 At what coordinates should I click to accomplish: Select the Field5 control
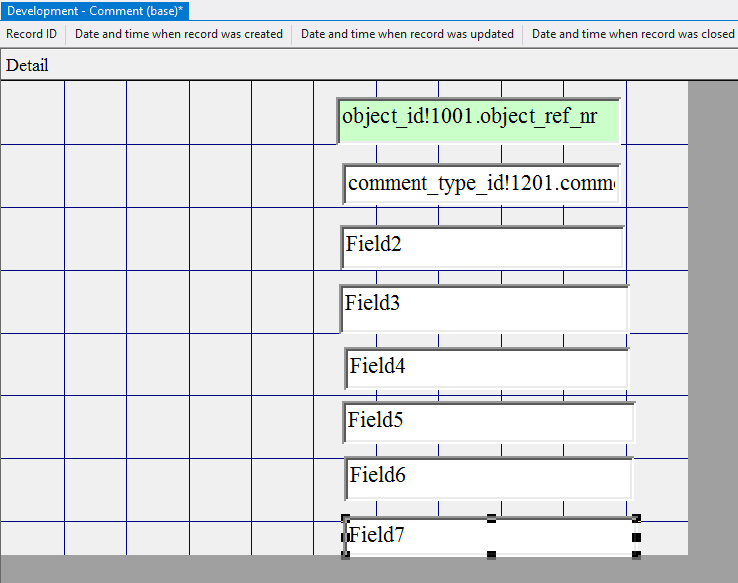(x=488, y=422)
